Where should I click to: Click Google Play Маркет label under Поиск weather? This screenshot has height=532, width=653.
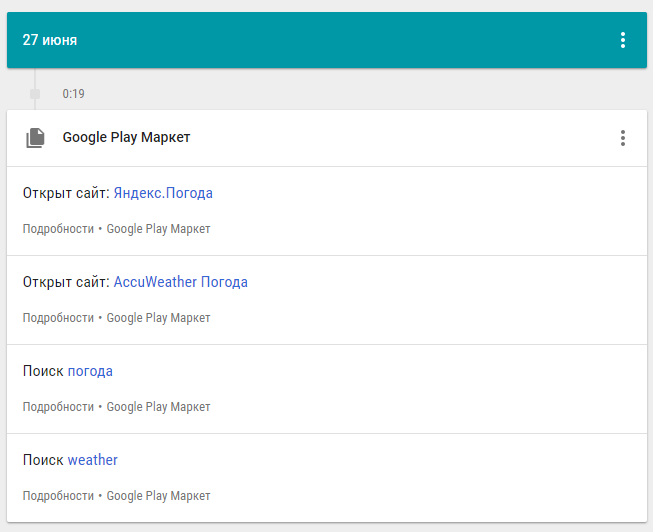(158, 496)
